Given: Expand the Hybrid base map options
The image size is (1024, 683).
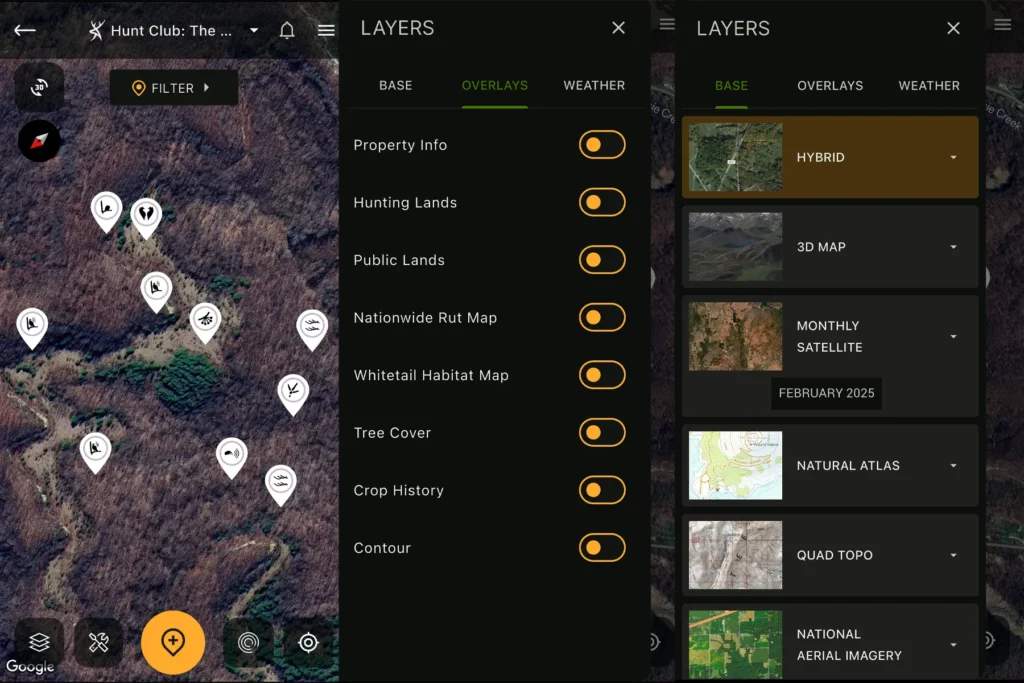Looking at the screenshot, I should 953,157.
